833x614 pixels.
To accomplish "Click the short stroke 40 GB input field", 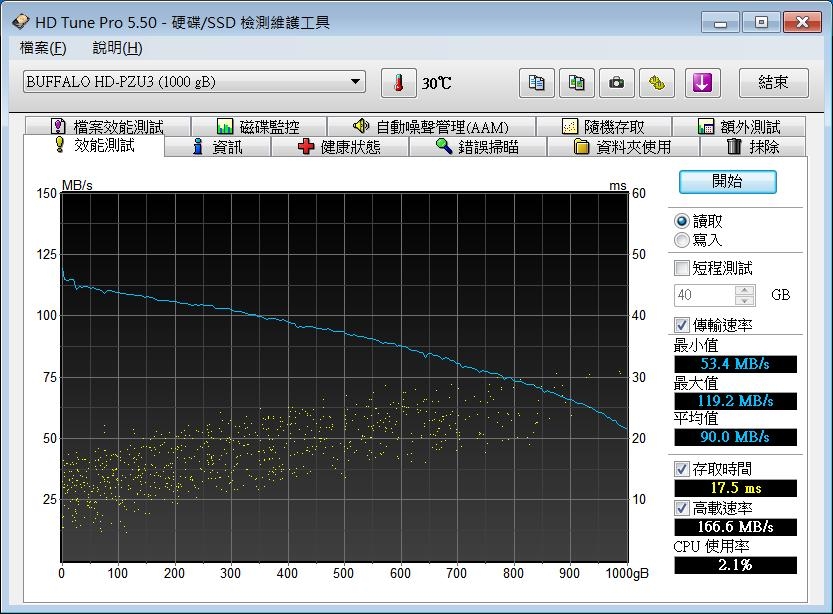I will 705,295.
